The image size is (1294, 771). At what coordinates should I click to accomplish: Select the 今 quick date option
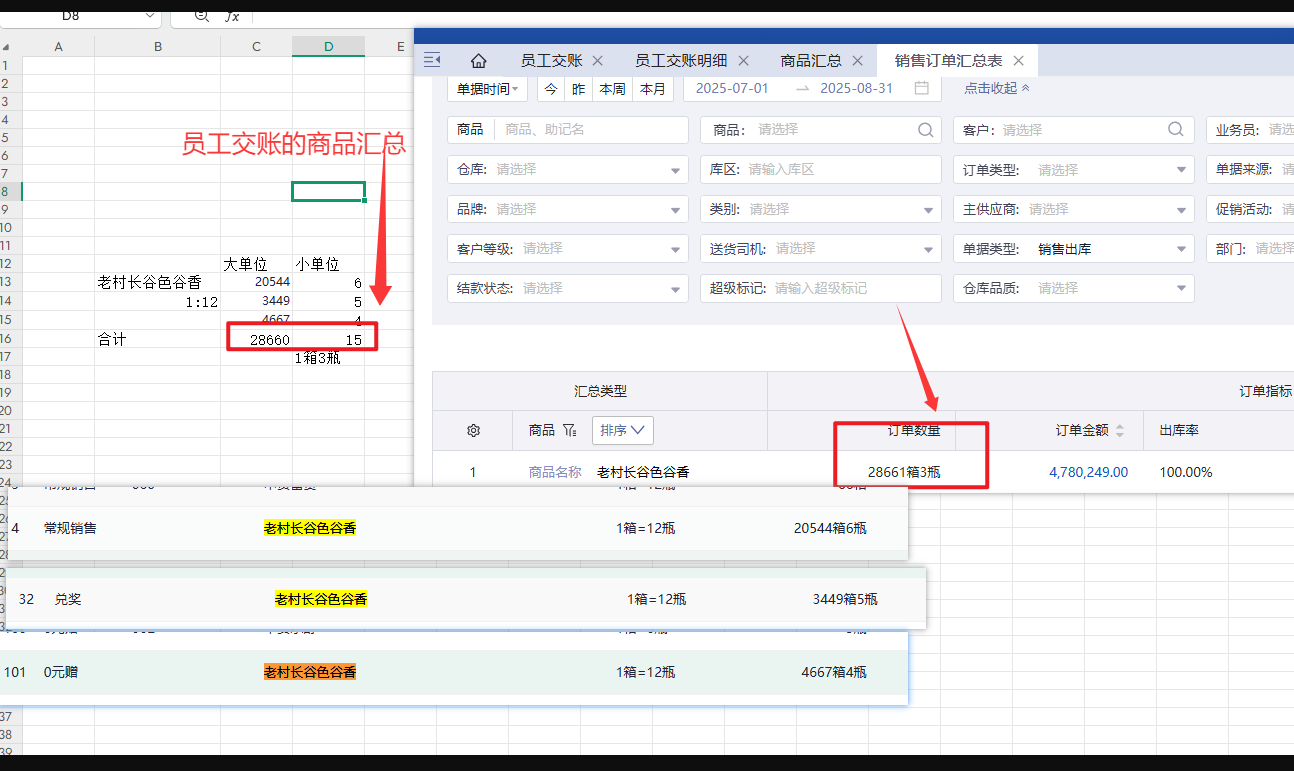(x=551, y=89)
